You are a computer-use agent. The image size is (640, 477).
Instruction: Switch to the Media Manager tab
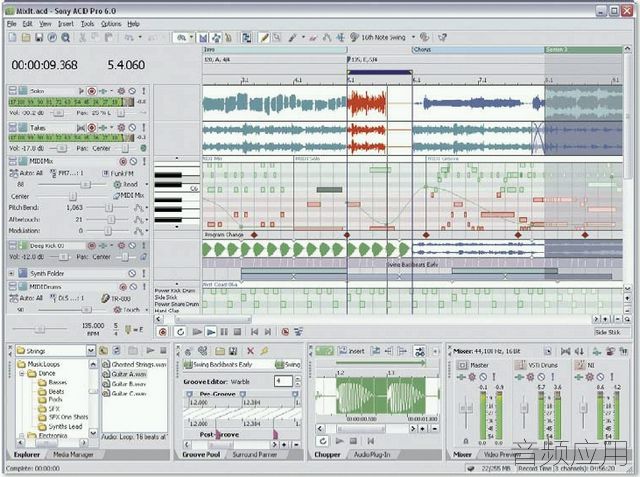[73, 455]
